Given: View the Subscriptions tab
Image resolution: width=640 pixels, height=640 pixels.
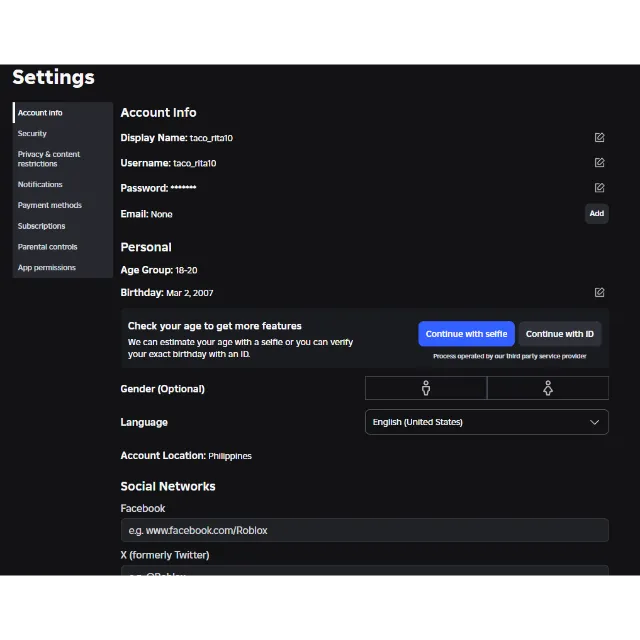Looking at the screenshot, I should [x=41, y=226].
